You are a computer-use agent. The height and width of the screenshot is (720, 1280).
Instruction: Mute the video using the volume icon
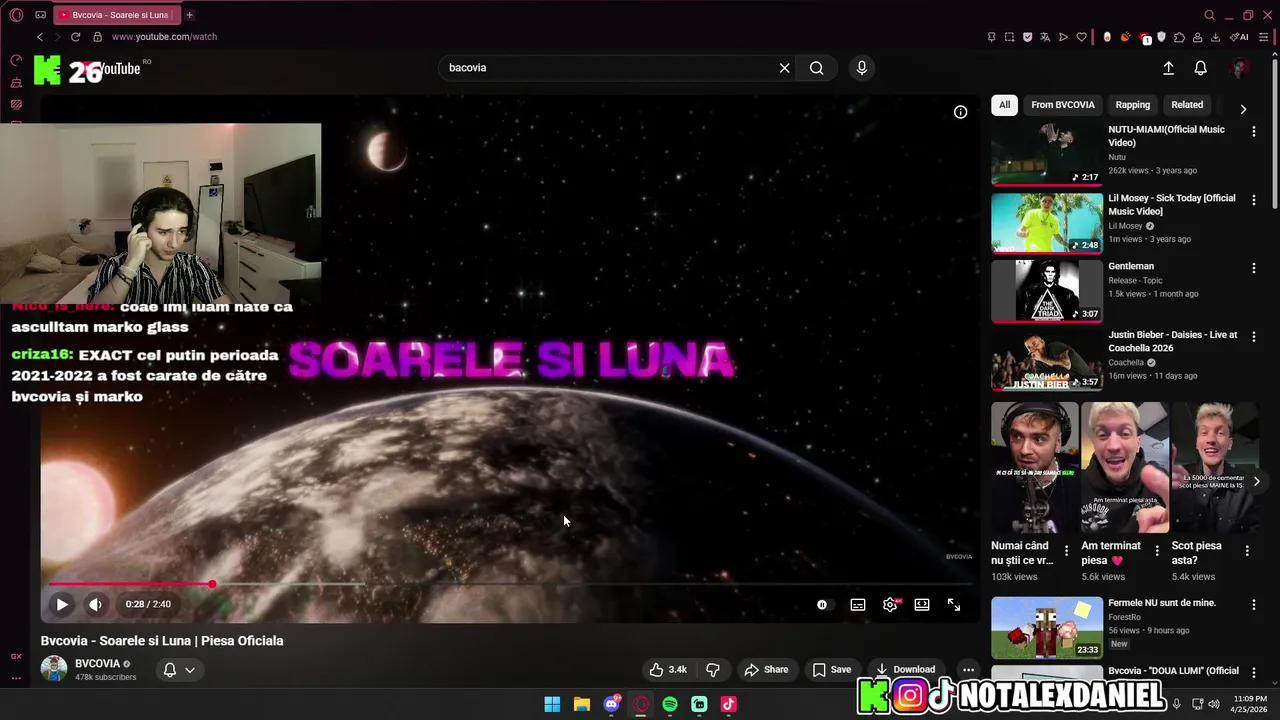point(95,604)
